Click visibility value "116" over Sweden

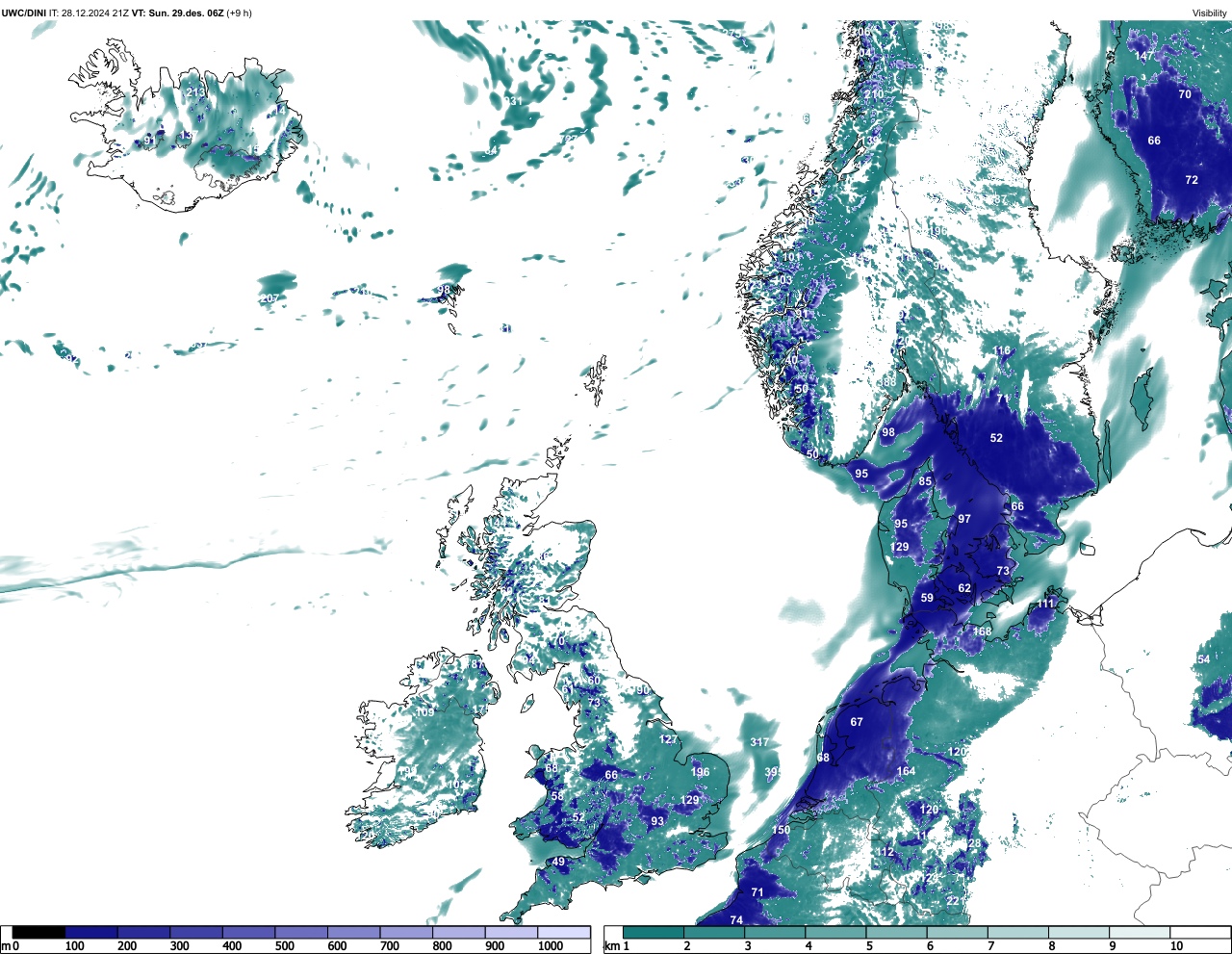coord(1002,351)
